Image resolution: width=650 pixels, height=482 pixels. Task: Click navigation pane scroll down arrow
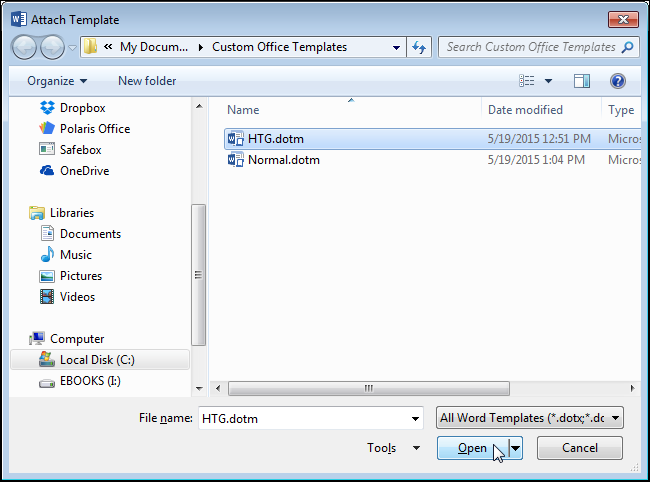(x=199, y=388)
